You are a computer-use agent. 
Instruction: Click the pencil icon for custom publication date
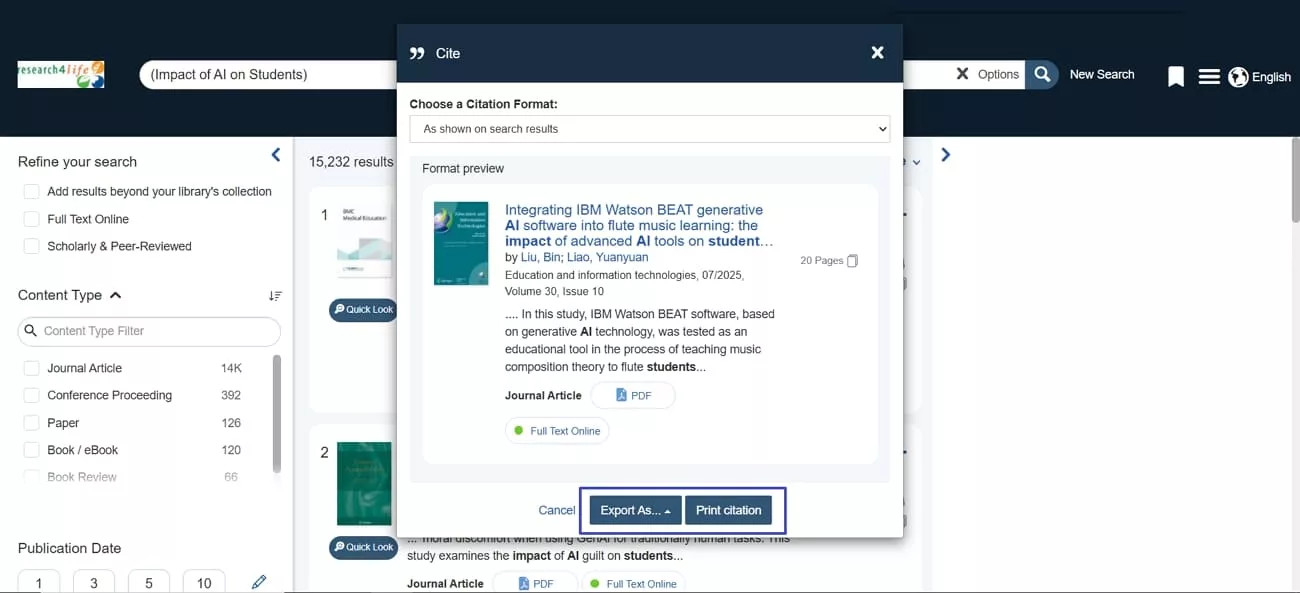pyautogui.click(x=259, y=582)
